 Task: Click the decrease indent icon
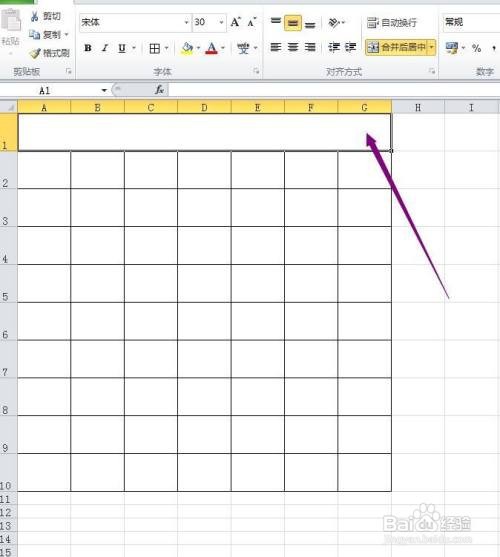click(334, 47)
